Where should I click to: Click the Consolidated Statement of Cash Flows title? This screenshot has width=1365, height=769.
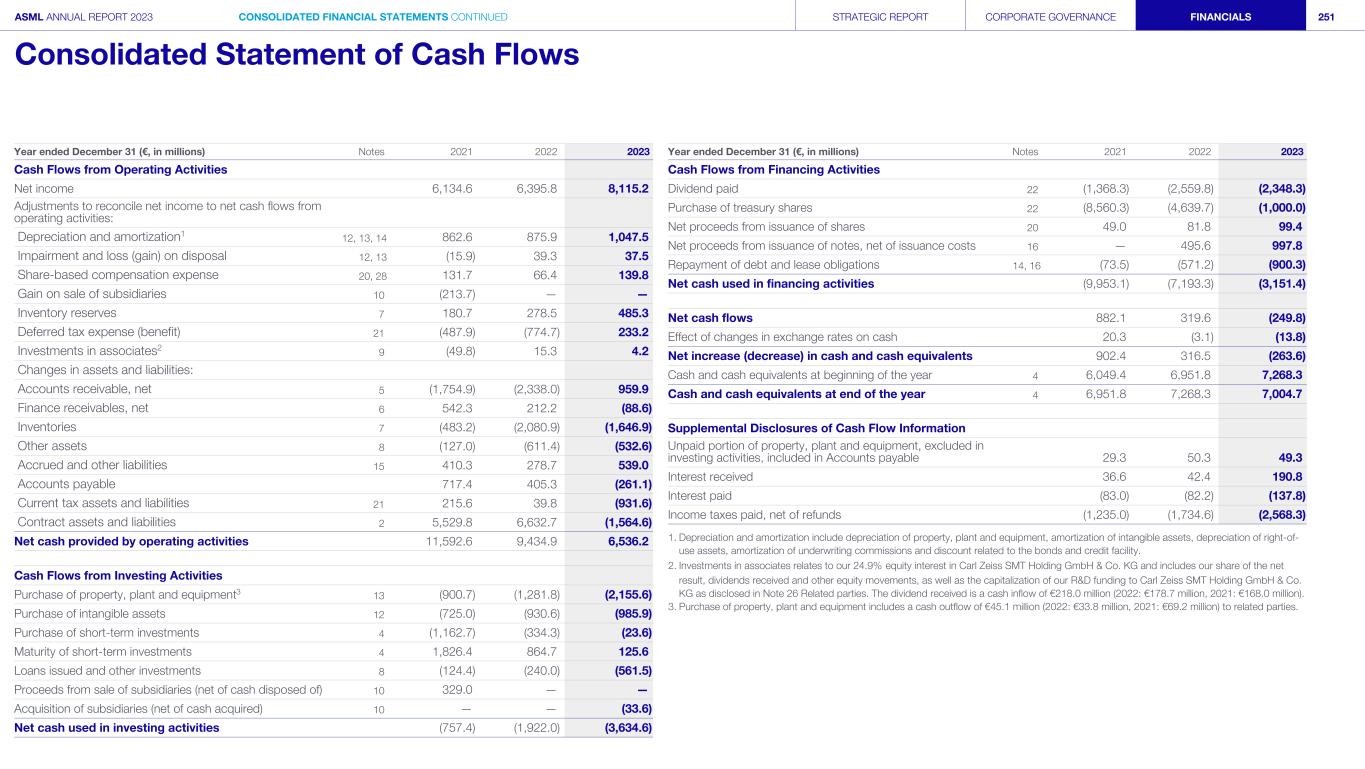pyautogui.click(x=297, y=54)
